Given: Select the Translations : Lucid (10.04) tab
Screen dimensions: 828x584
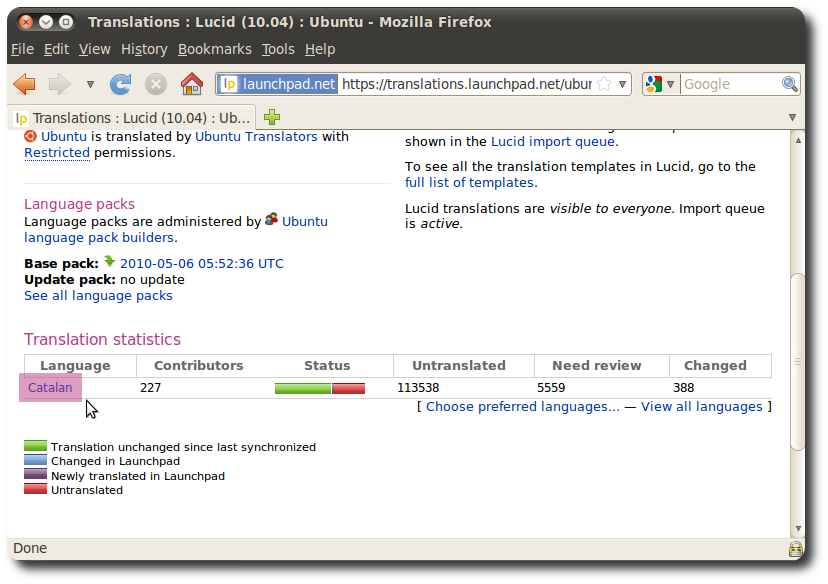Looking at the screenshot, I should coord(132,118).
